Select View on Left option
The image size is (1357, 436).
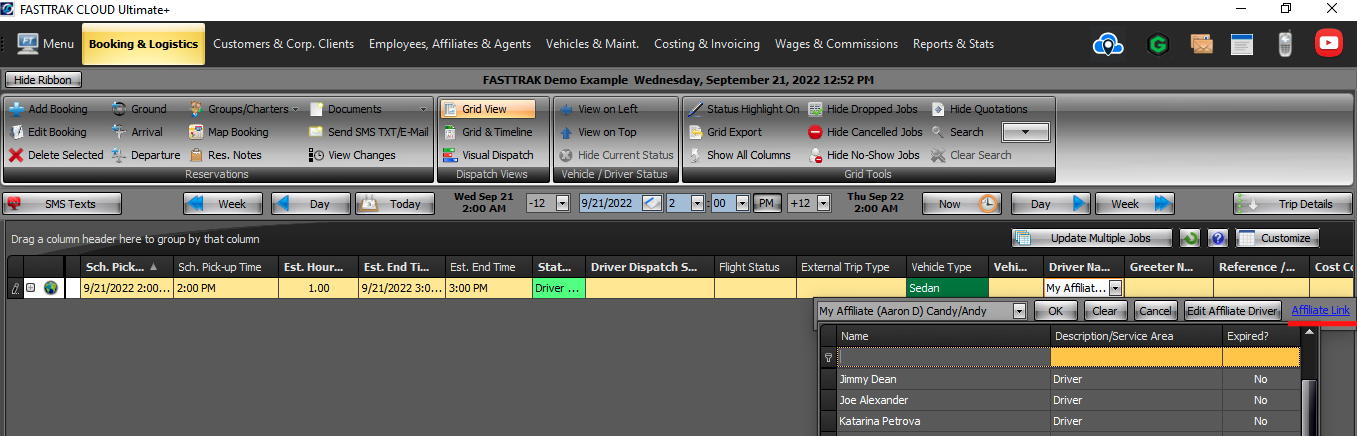pos(598,109)
